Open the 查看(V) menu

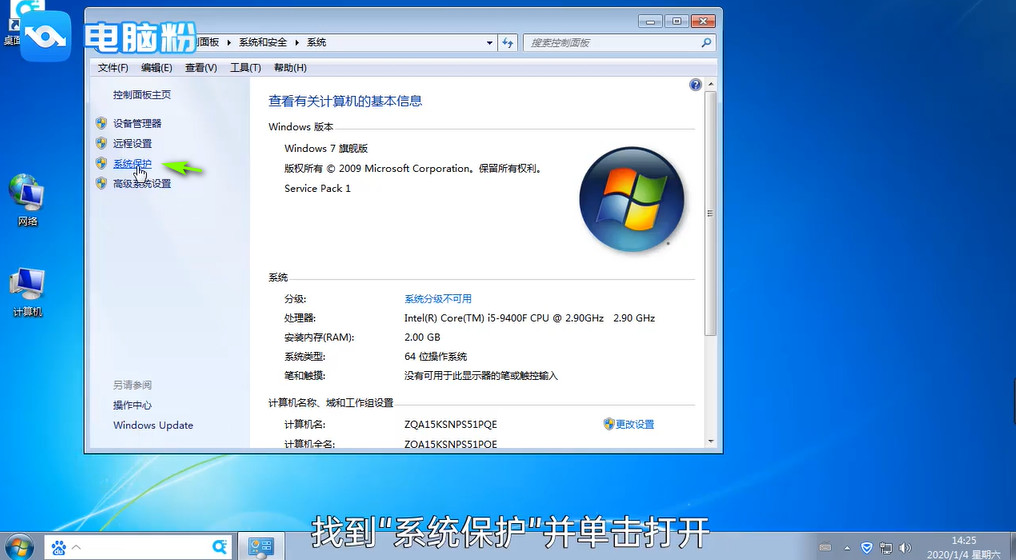(201, 67)
